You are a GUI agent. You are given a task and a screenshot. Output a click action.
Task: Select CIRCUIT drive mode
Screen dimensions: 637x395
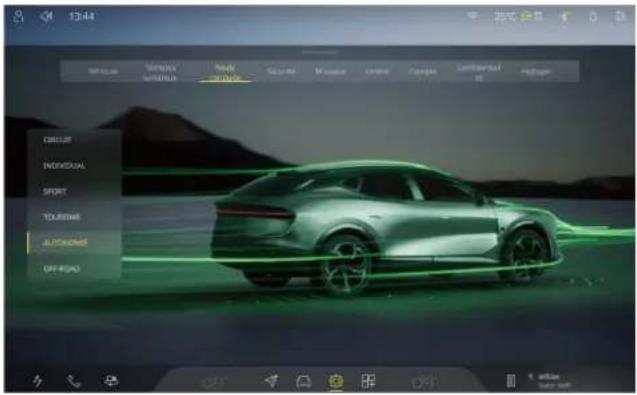[x=57, y=140]
